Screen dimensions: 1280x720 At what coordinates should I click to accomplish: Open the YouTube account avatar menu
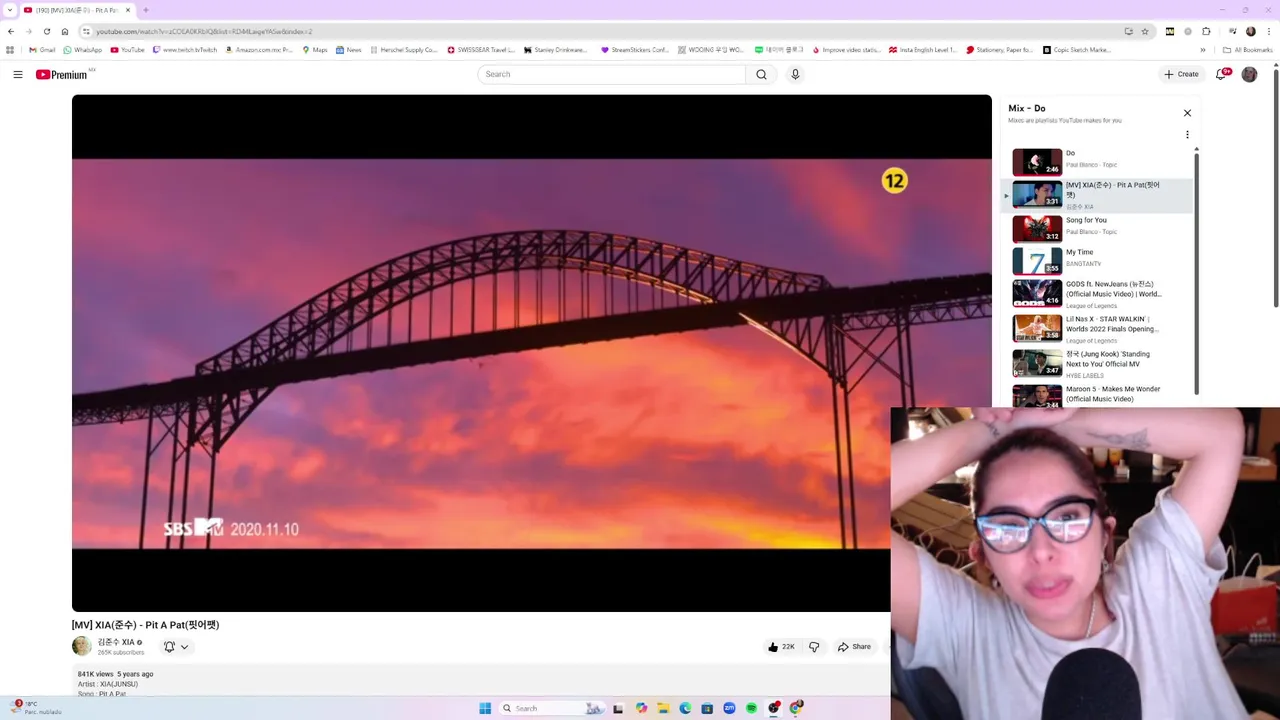pos(1249,74)
